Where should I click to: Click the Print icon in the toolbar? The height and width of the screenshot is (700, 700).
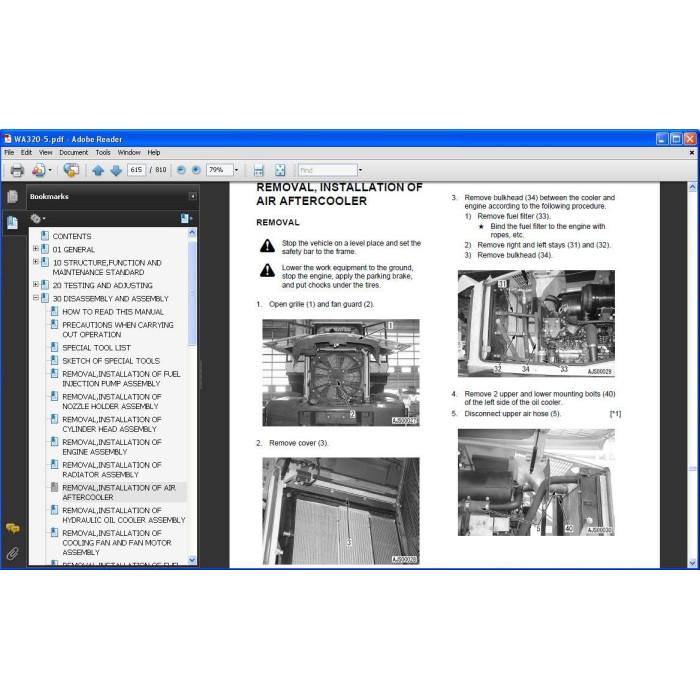coord(17,170)
